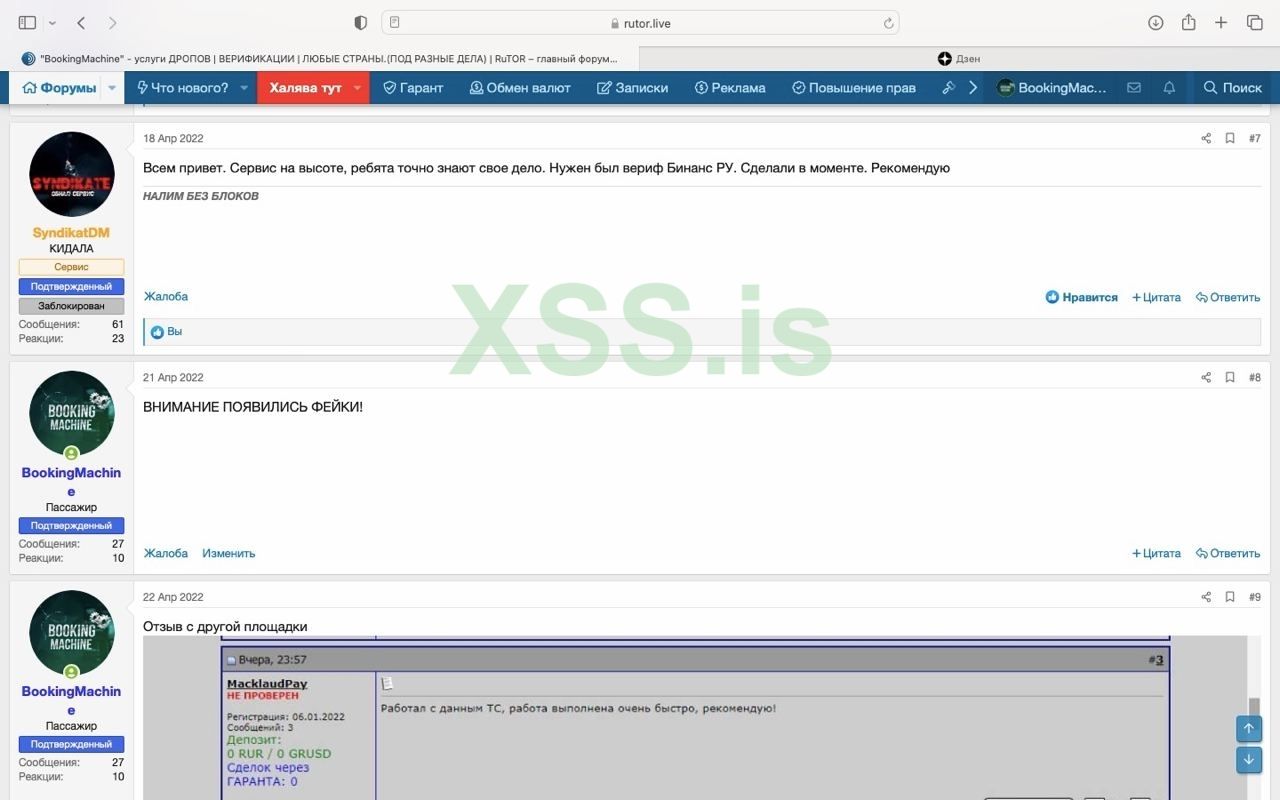
Task: Open a new Safari tab
Action: pos(1221,22)
